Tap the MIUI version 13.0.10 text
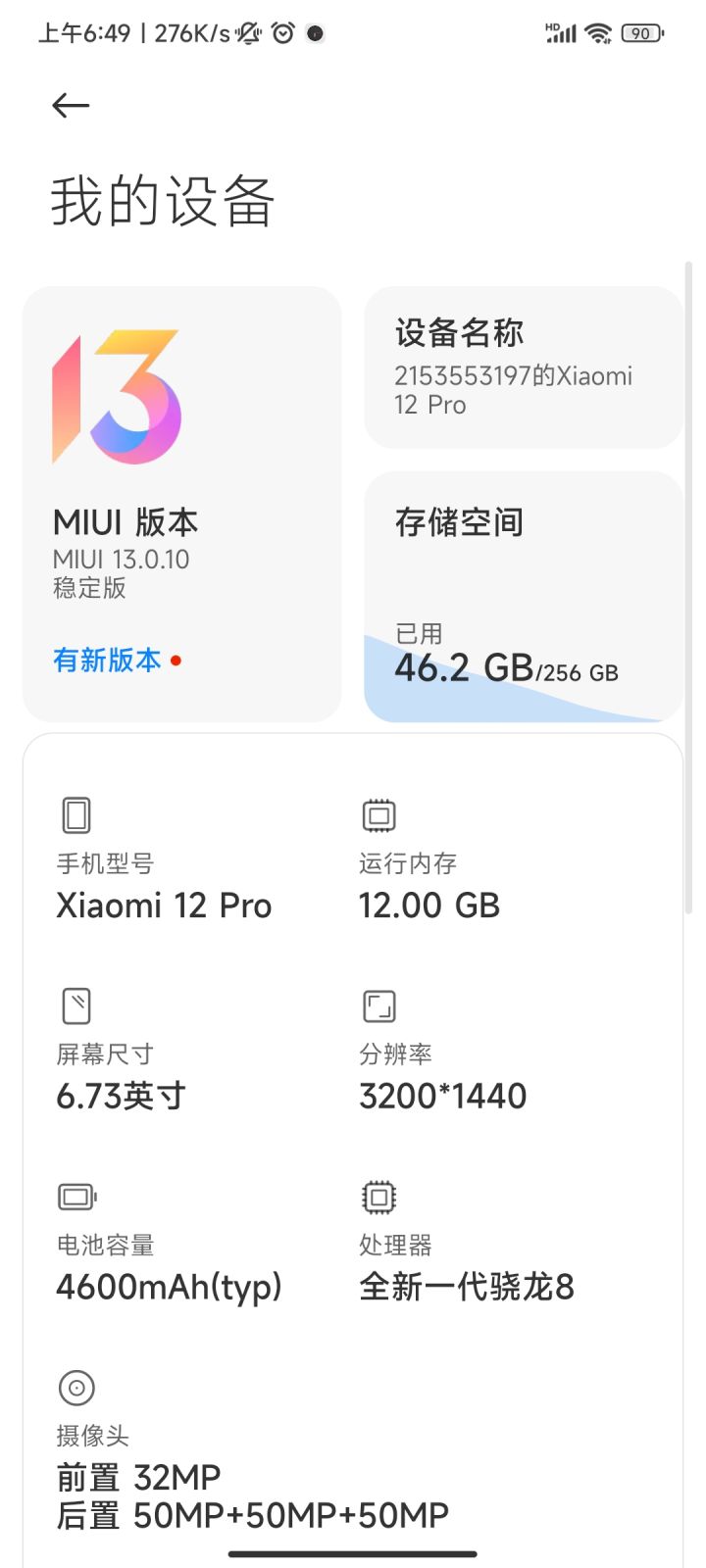The width and height of the screenshot is (706, 1568). pyautogui.click(x=122, y=560)
